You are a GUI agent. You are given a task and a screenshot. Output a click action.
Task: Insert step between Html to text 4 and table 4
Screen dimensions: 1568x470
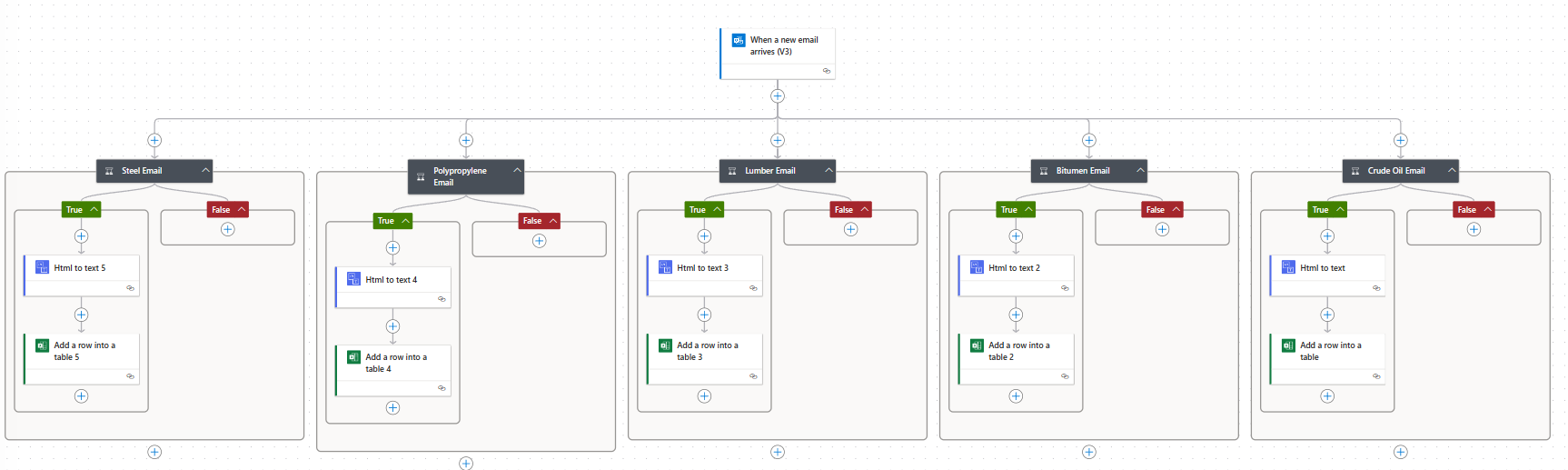coord(392,326)
